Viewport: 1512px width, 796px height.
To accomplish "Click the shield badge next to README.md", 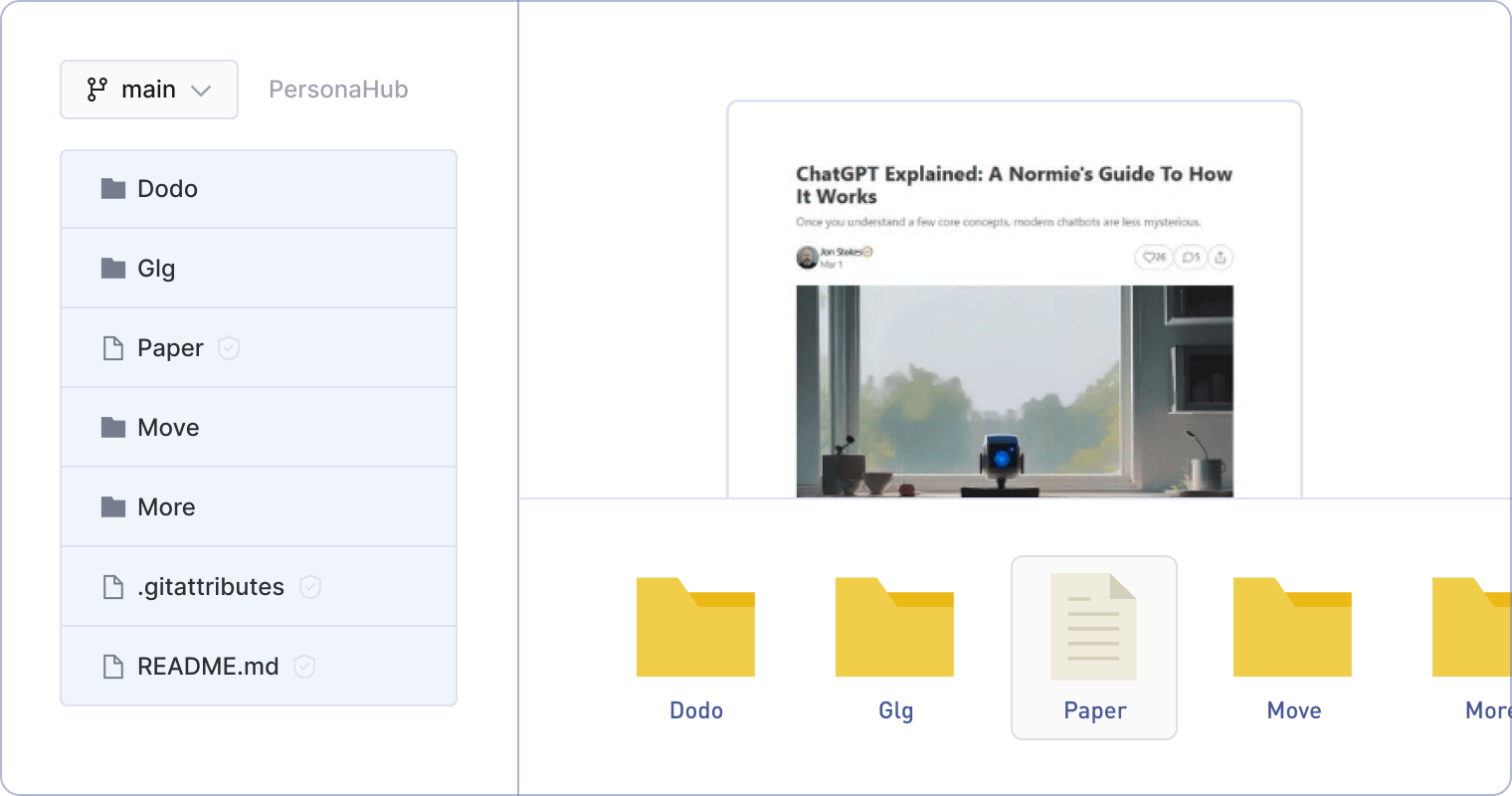I will click(x=304, y=667).
